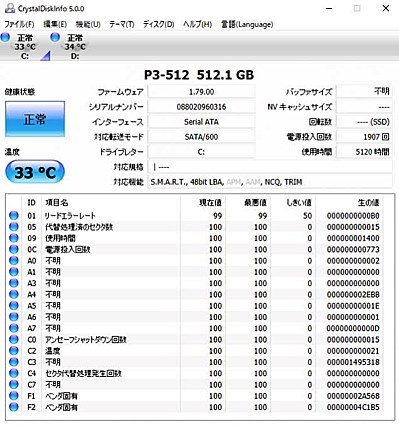Image resolution: width=399 pixels, height=425 pixels.
Task: Click status orb for ID 09 使用時間 row
Action: click(14, 238)
